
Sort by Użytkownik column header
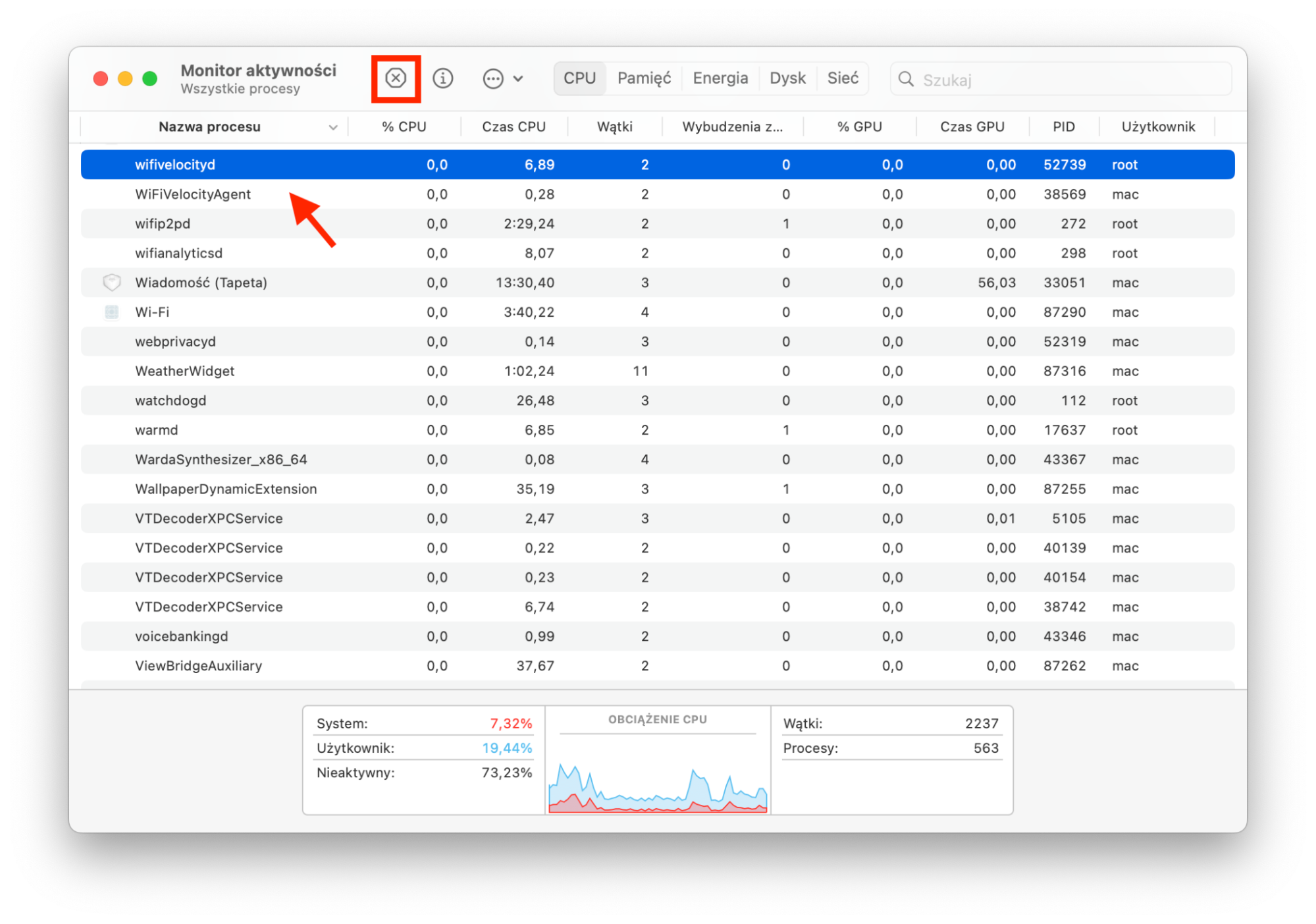(1158, 127)
